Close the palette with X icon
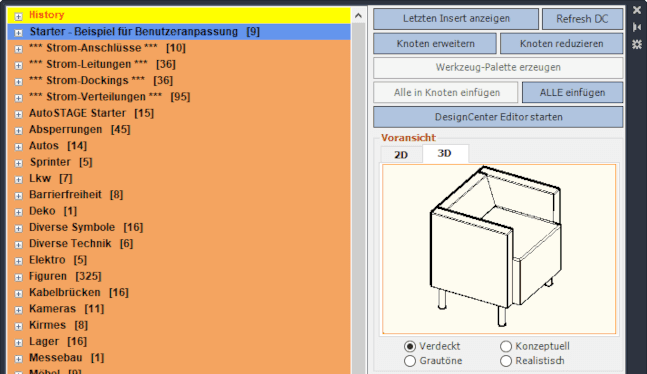The width and height of the screenshot is (647, 374). (637, 10)
